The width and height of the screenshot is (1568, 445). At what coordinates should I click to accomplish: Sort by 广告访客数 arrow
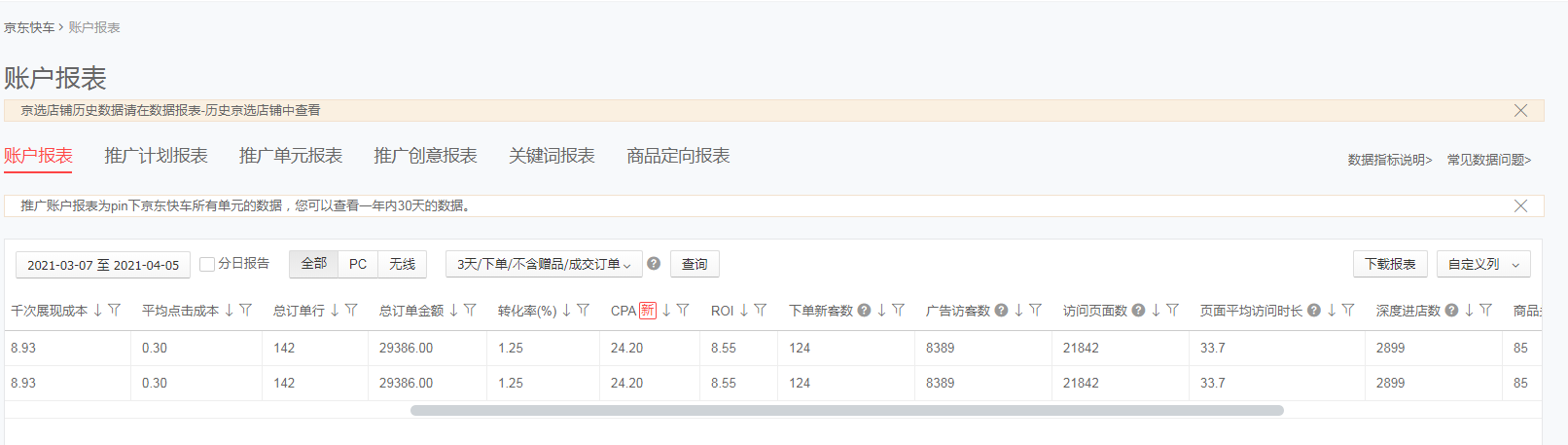coord(1018,311)
